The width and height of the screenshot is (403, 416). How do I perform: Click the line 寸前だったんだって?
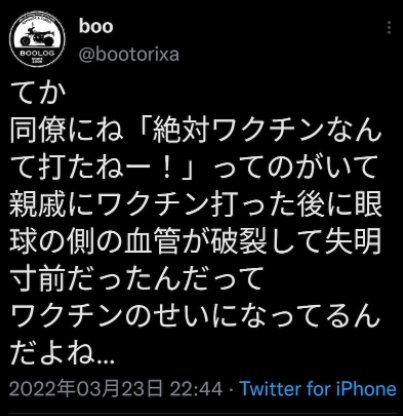point(135,278)
